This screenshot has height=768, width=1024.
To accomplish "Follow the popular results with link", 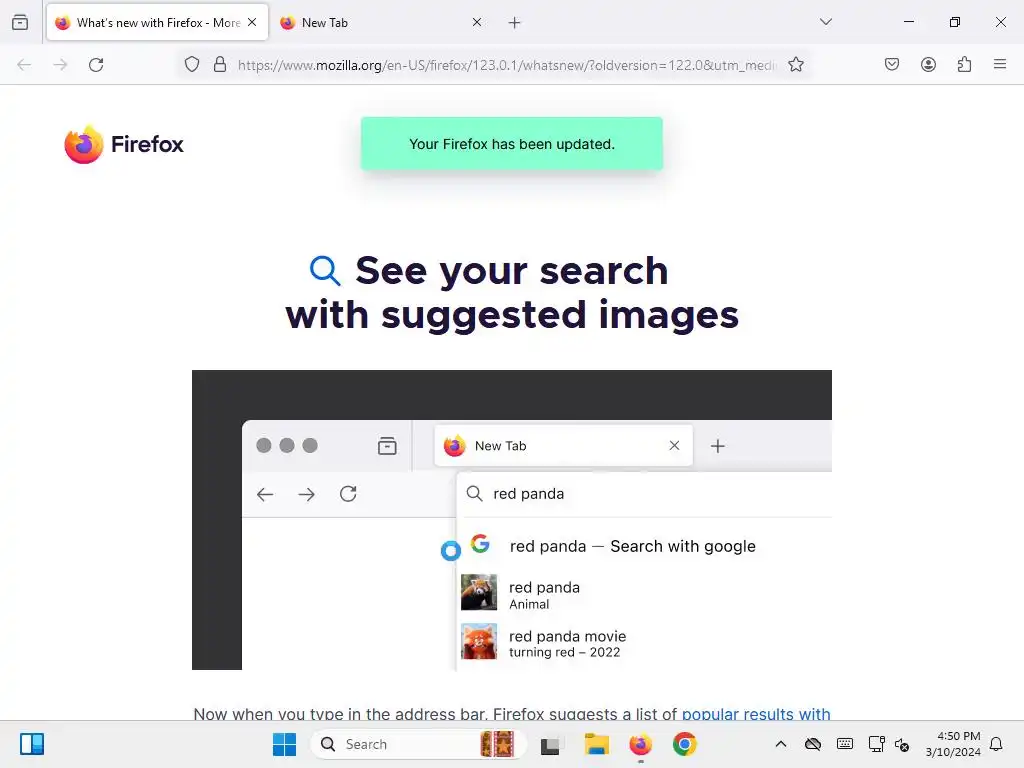I will (x=756, y=713).
